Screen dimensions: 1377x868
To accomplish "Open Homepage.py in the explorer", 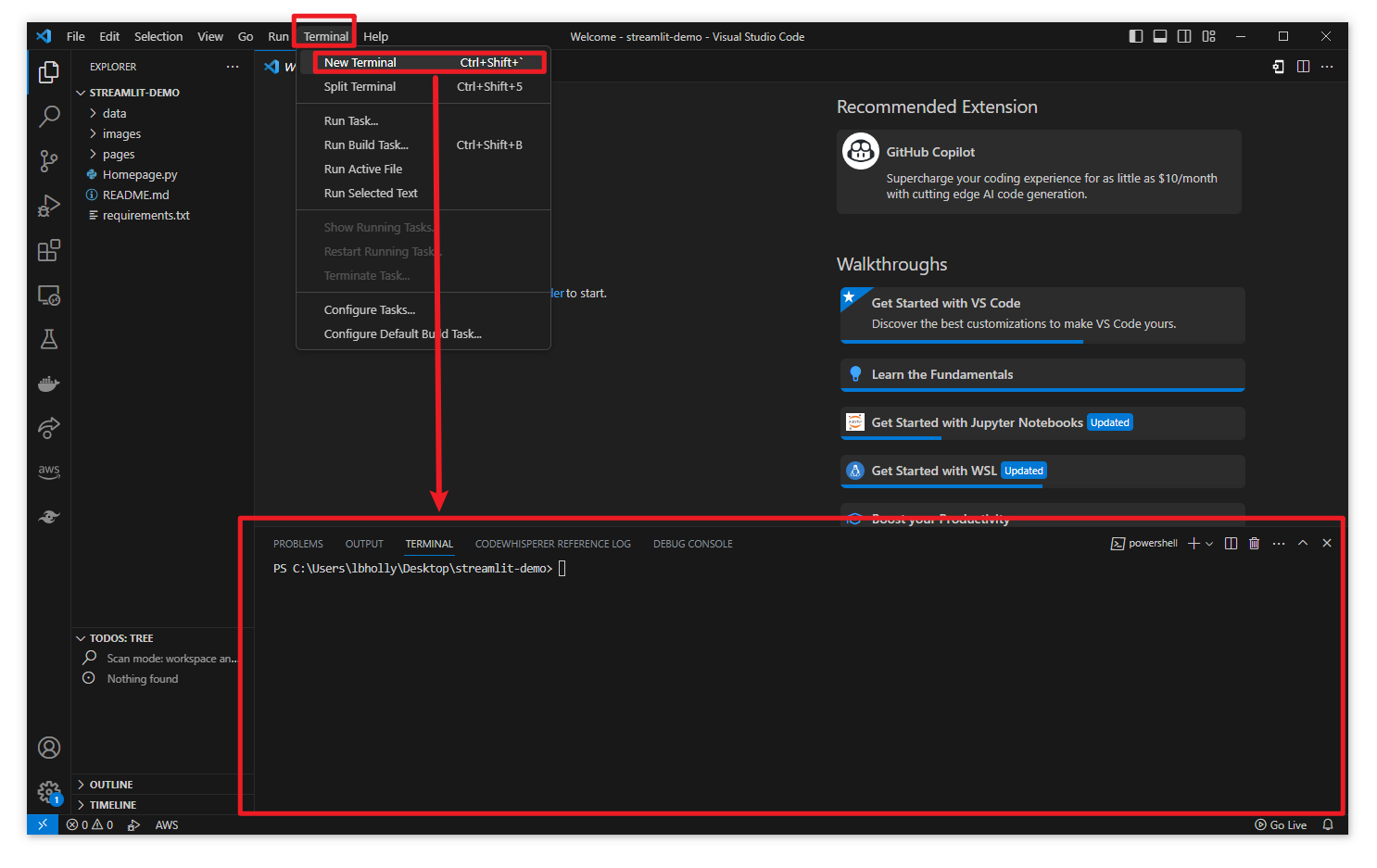I will pyautogui.click(x=140, y=174).
